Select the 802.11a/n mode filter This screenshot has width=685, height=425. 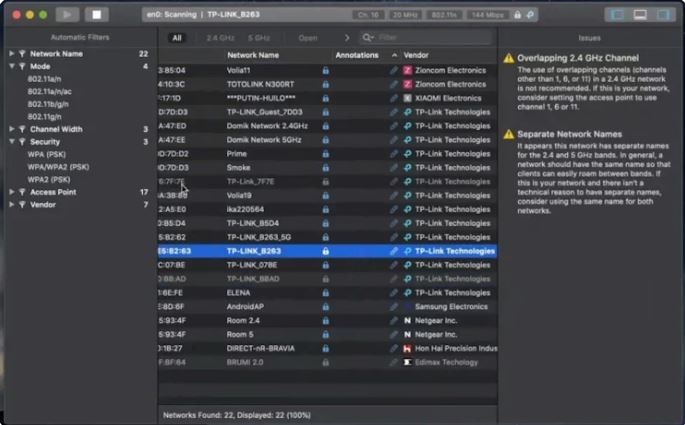[x=44, y=79]
